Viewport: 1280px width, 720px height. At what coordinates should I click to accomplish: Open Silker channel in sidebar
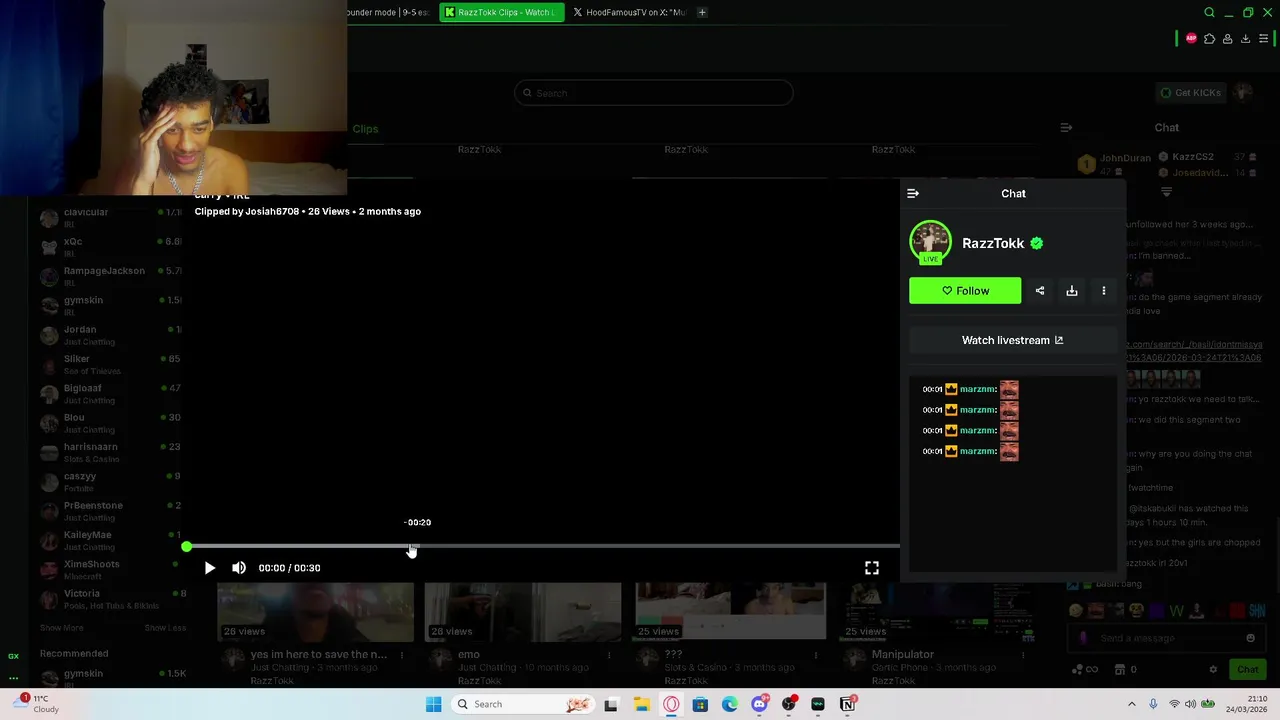[x=110, y=364]
